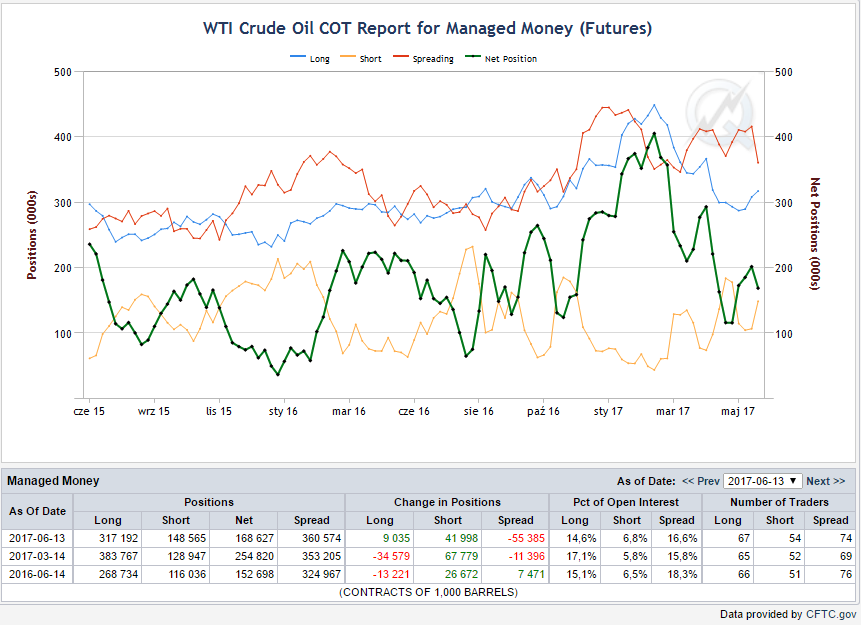
Task: Click Short position value 148 565
Action: (x=187, y=539)
